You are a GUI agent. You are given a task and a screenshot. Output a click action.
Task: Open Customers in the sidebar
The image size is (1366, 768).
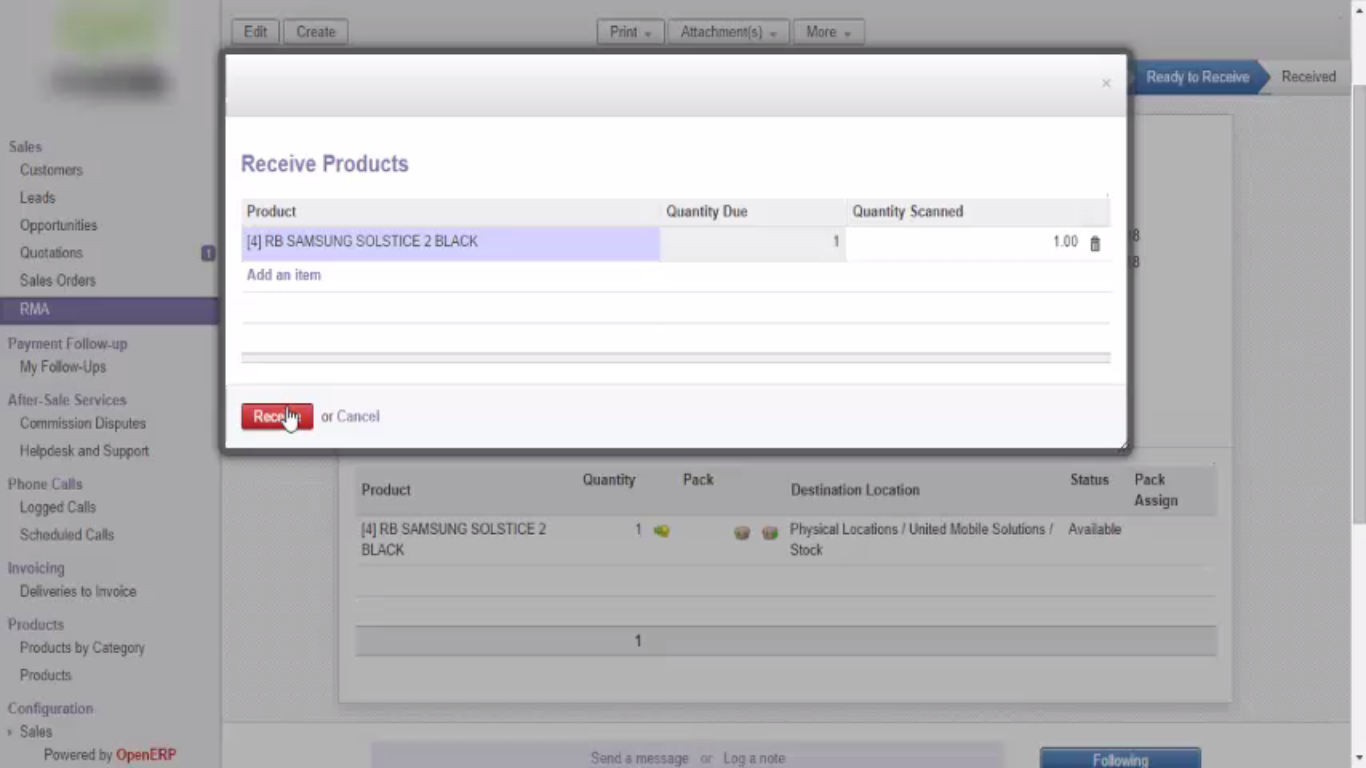51,170
